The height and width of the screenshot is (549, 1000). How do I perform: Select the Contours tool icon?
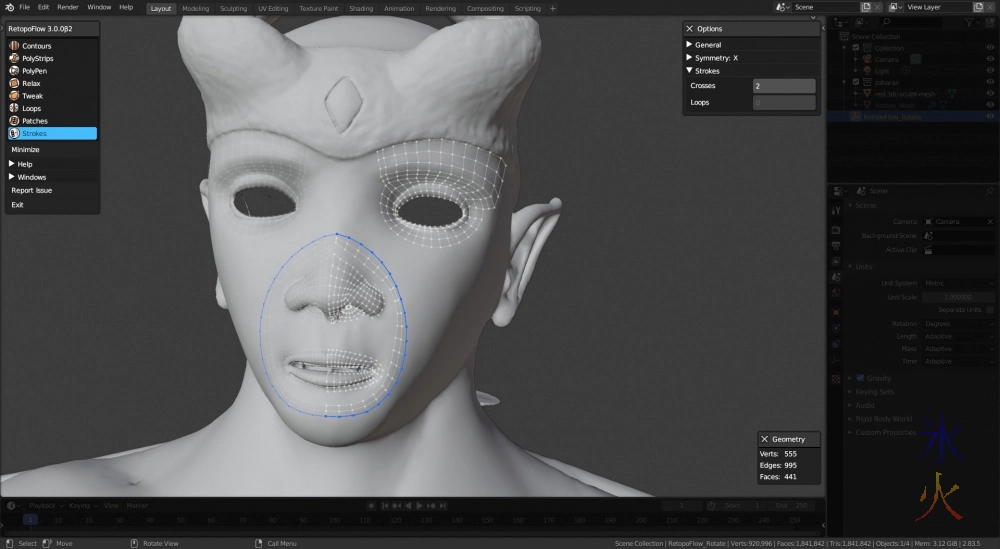point(14,46)
